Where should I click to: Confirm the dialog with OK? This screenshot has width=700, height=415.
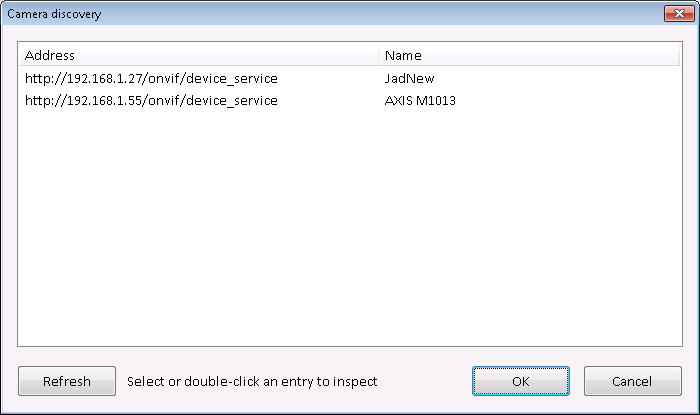click(x=520, y=381)
